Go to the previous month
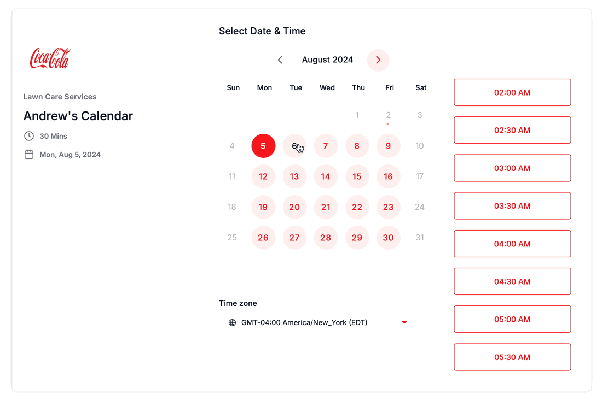The height and width of the screenshot is (401, 602). [x=280, y=60]
